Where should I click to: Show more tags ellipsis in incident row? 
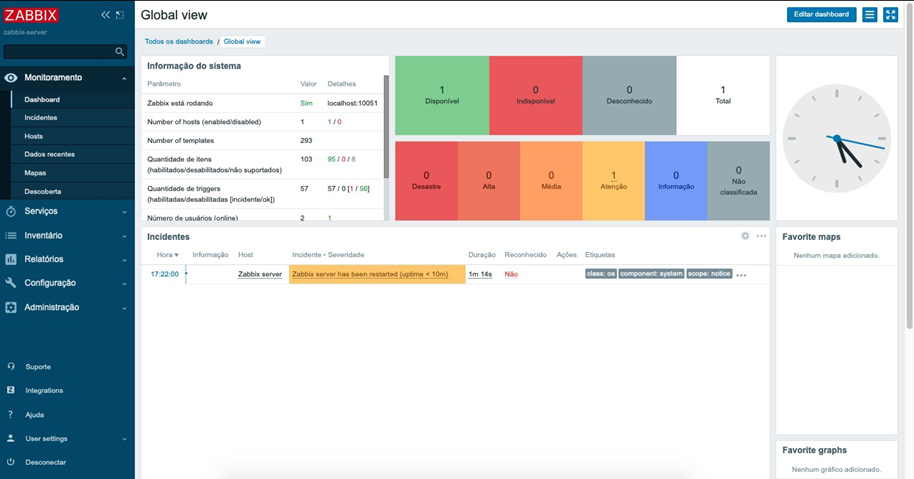click(x=741, y=275)
